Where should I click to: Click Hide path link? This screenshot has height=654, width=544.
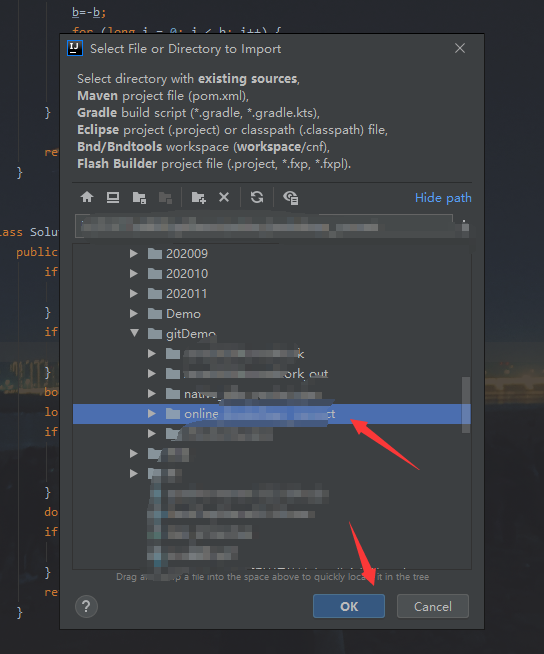click(x=443, y=198)
